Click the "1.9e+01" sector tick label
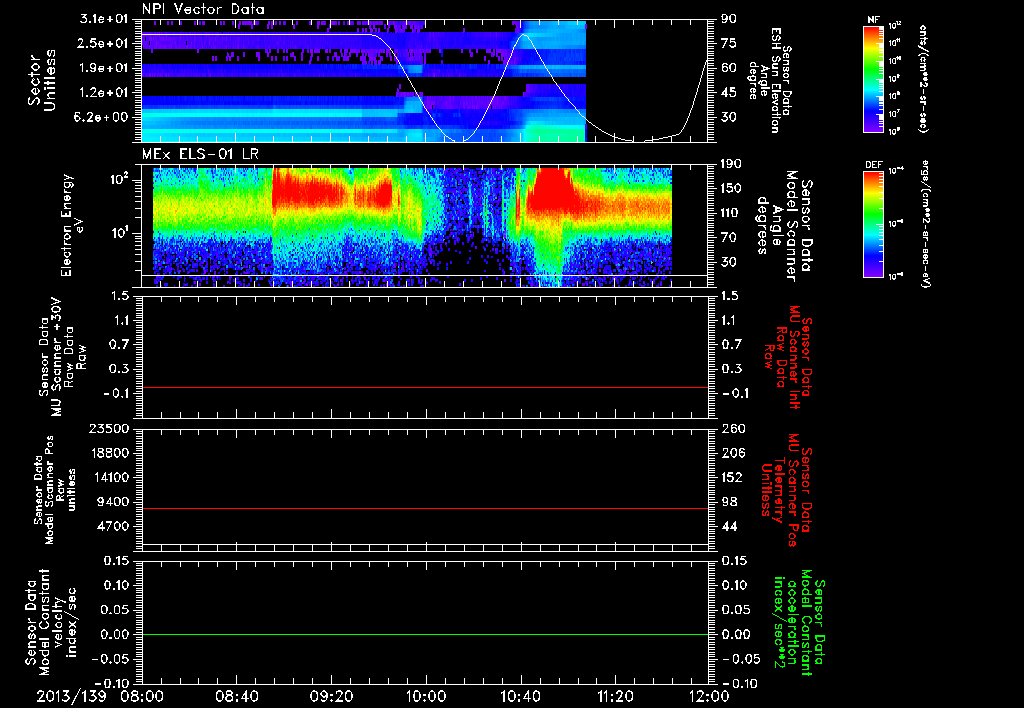This screenshot has width=1024, height=708. pos(104,68)
